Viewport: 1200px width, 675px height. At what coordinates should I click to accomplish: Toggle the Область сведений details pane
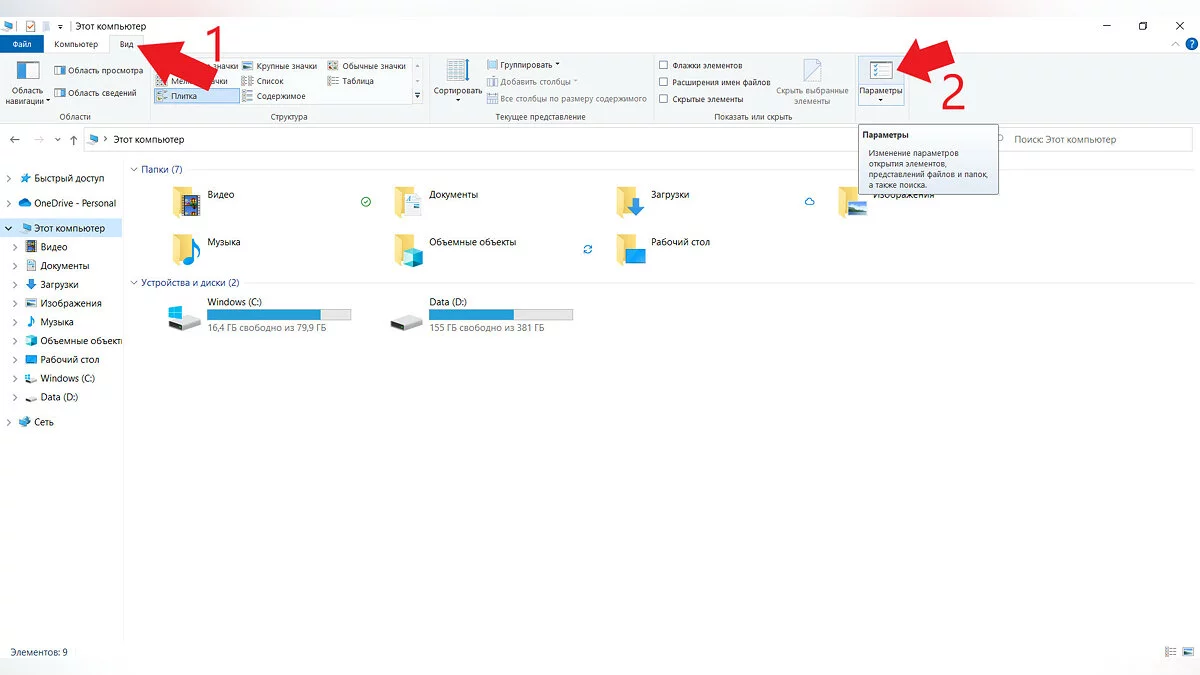(x=95, y=93)
